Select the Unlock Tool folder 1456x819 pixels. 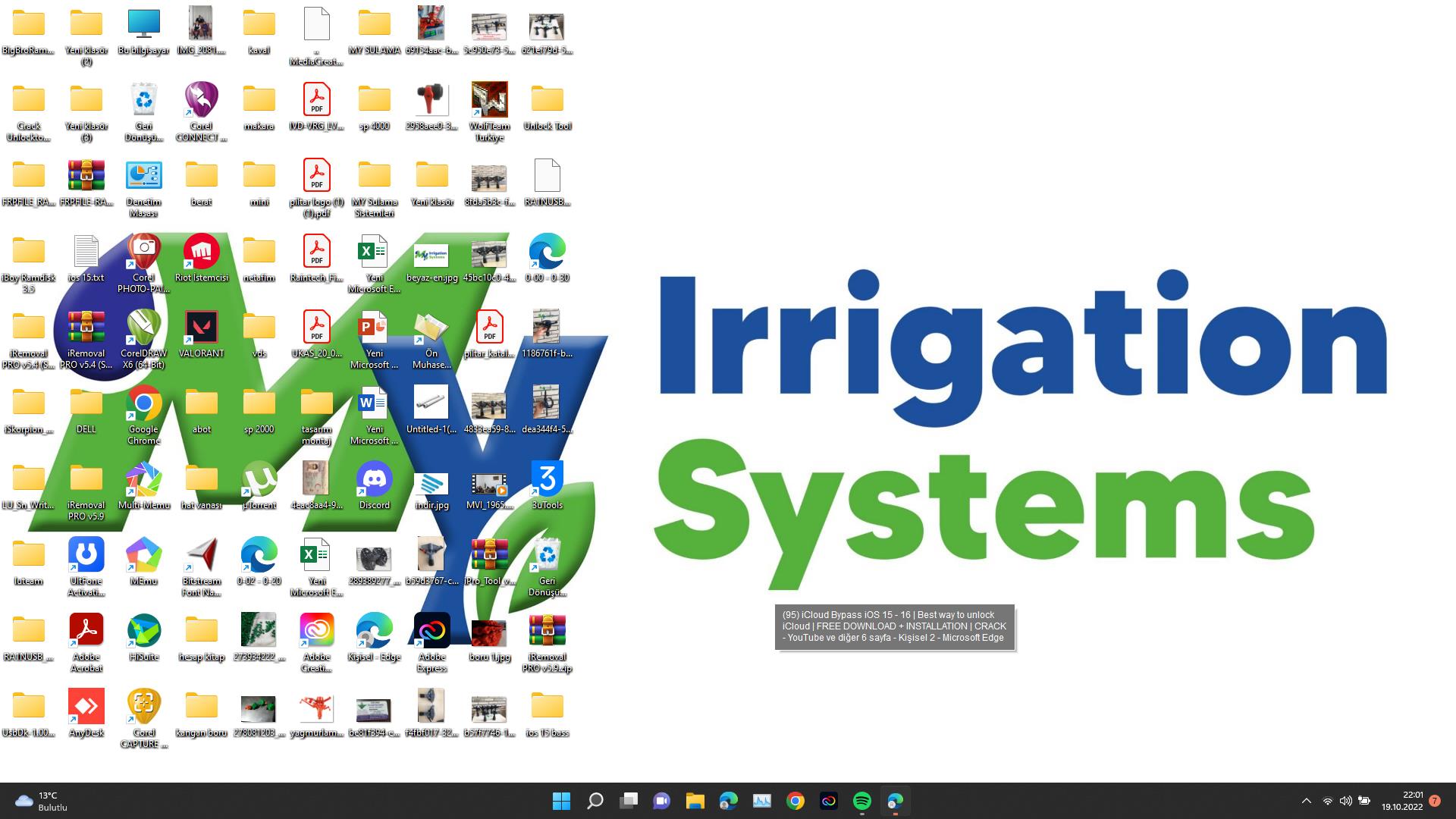[x=547, y=100]
